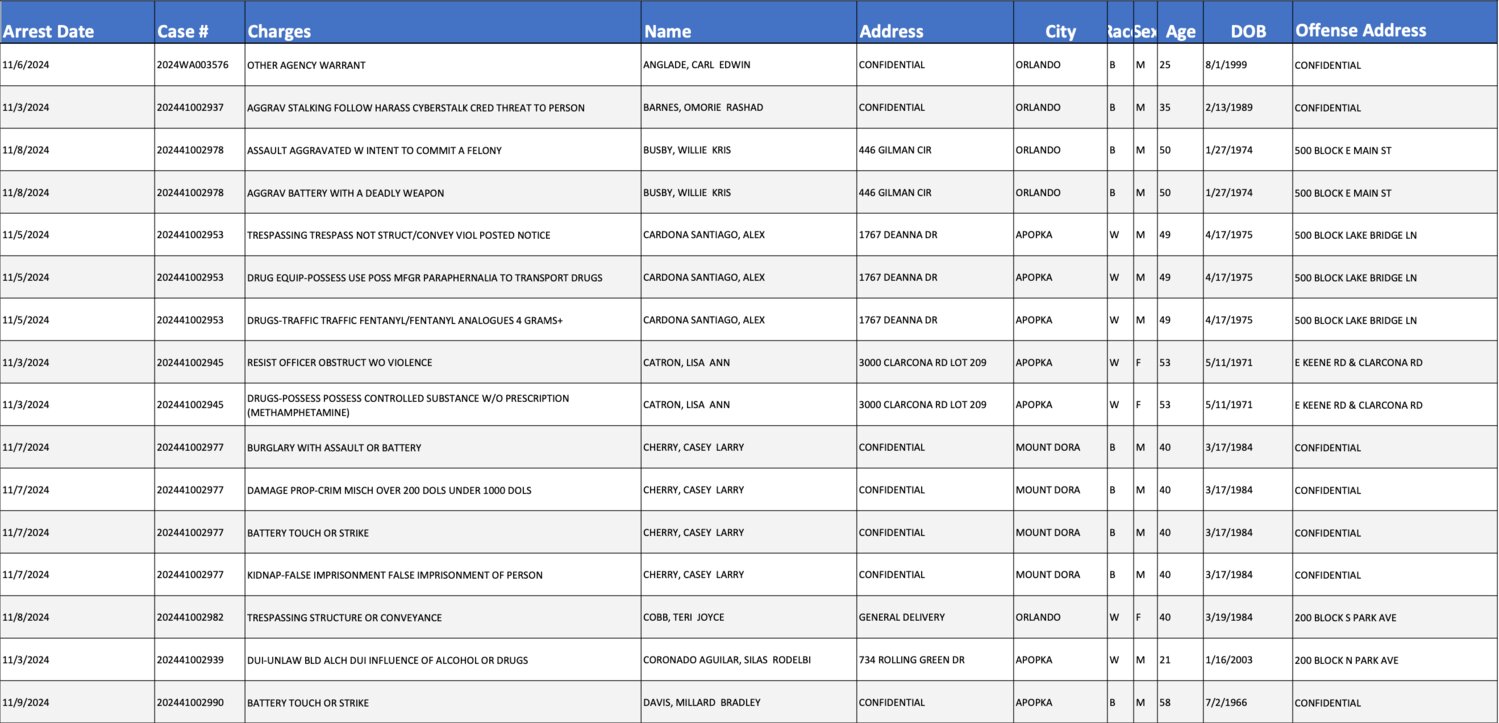This screenshot has height=723, width=1499.
Task: Click the Address column header
Action: point(935,23)
